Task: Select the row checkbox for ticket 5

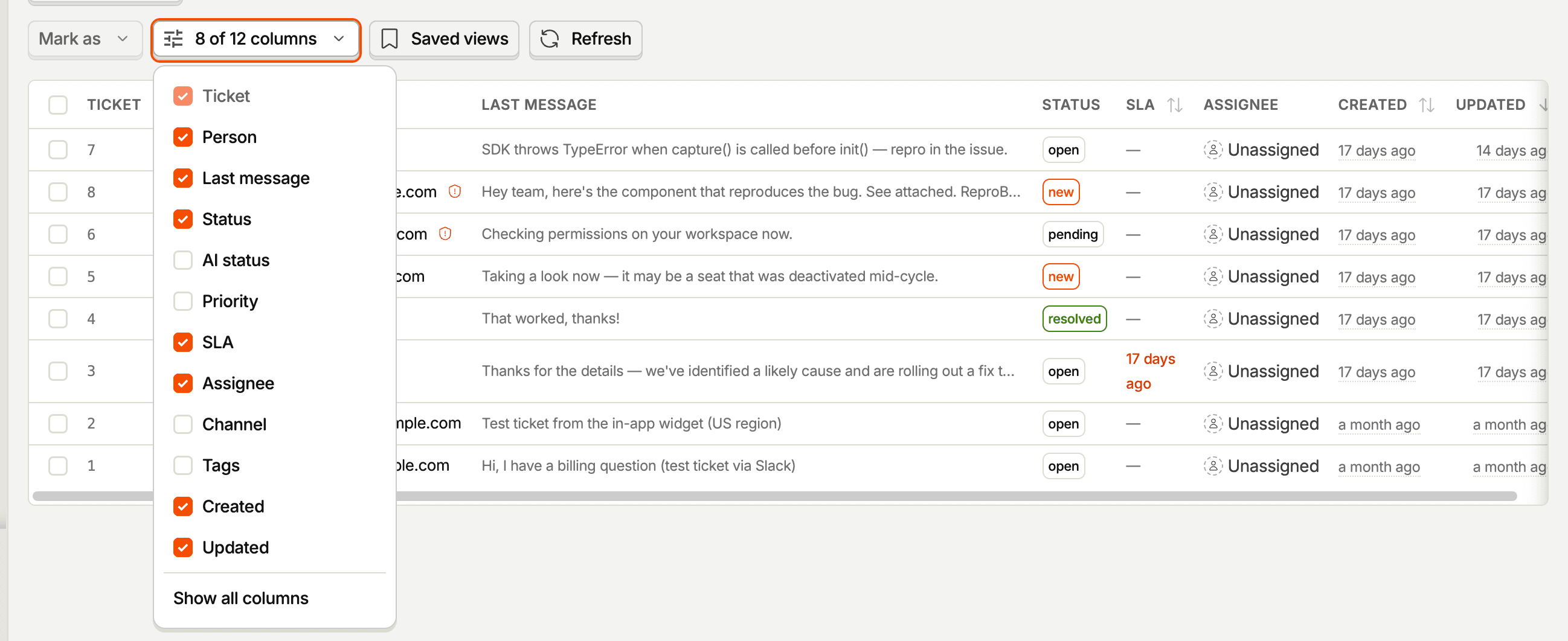Action: (x=58, y=276)
